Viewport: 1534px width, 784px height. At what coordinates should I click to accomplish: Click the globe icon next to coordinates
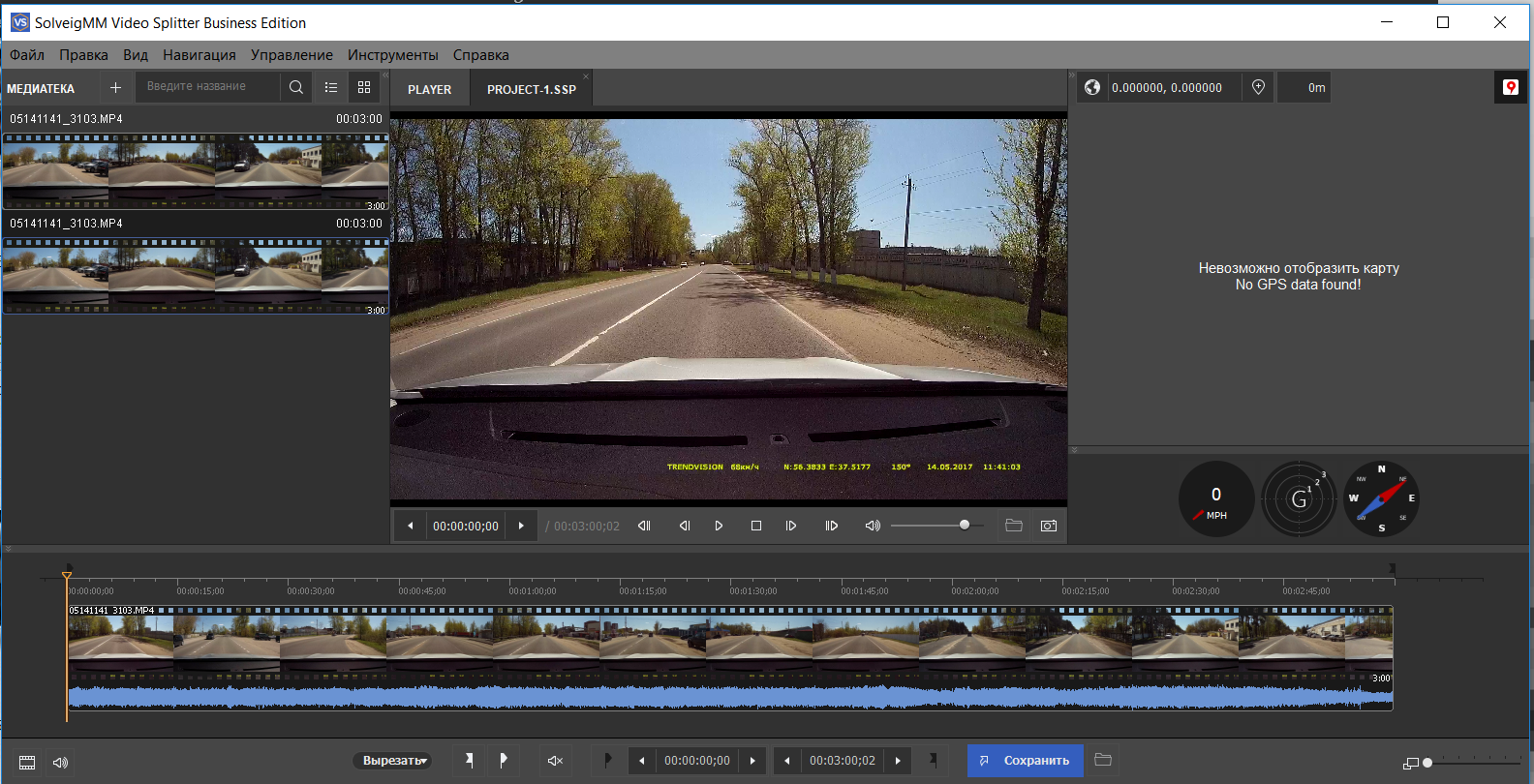click(1092, 87)
